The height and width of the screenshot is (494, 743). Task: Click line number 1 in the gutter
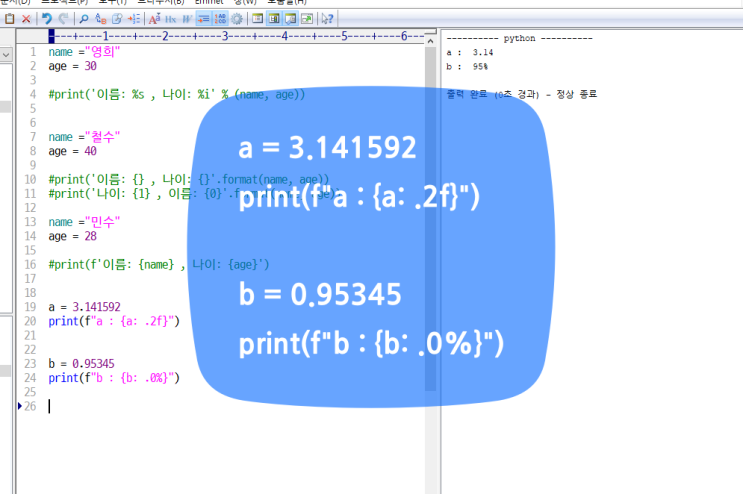tap(33, 52)
